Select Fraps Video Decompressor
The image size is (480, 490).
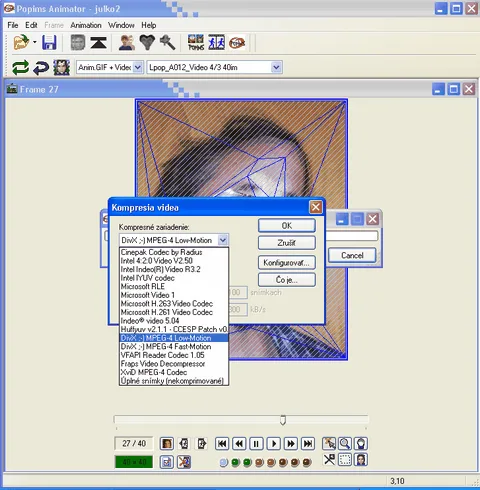(174, 364)
